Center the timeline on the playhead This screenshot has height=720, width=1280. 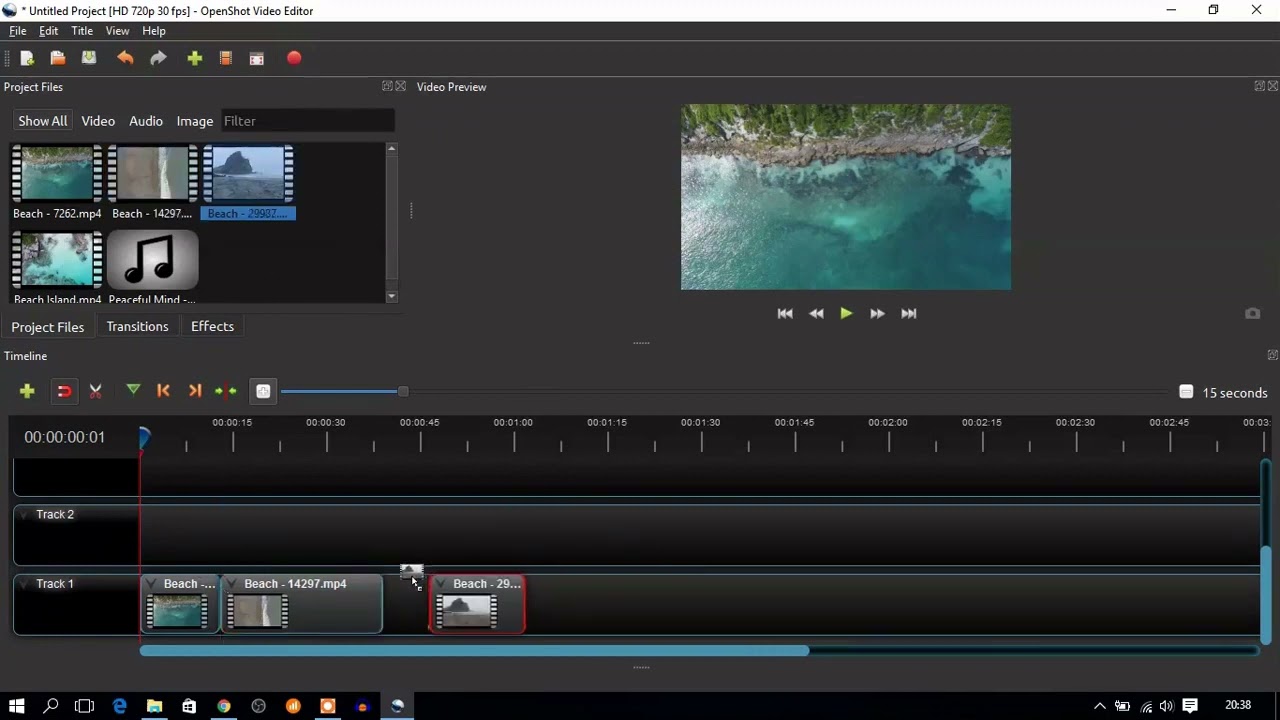226,391
